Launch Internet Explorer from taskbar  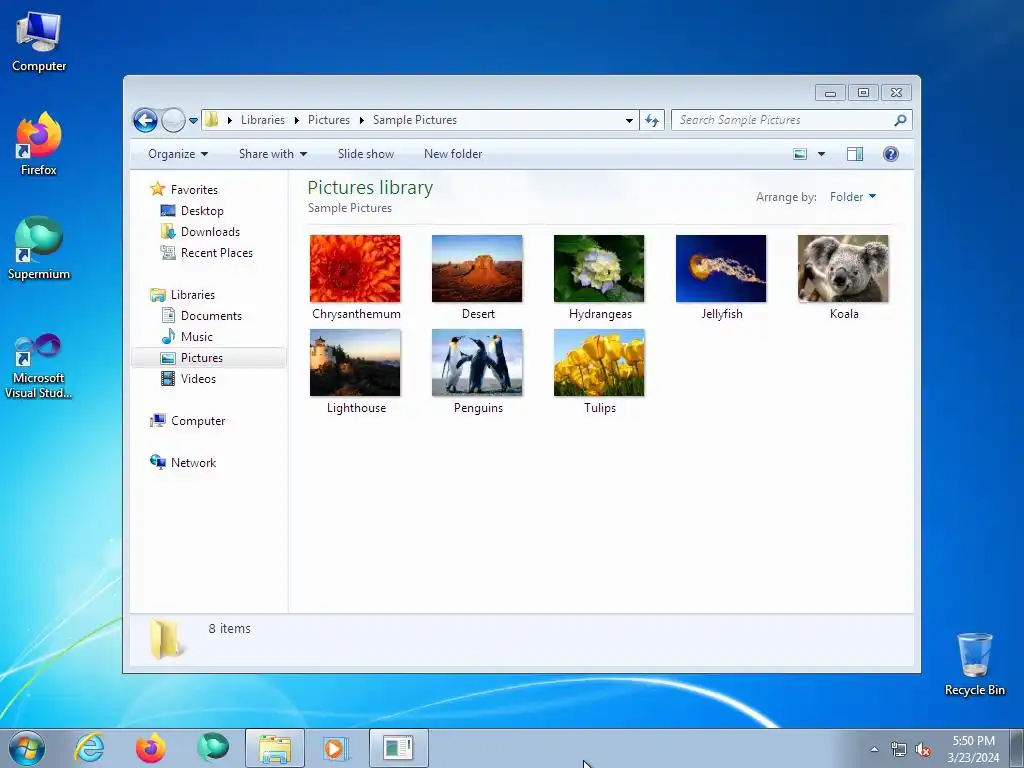pos(89,748)
